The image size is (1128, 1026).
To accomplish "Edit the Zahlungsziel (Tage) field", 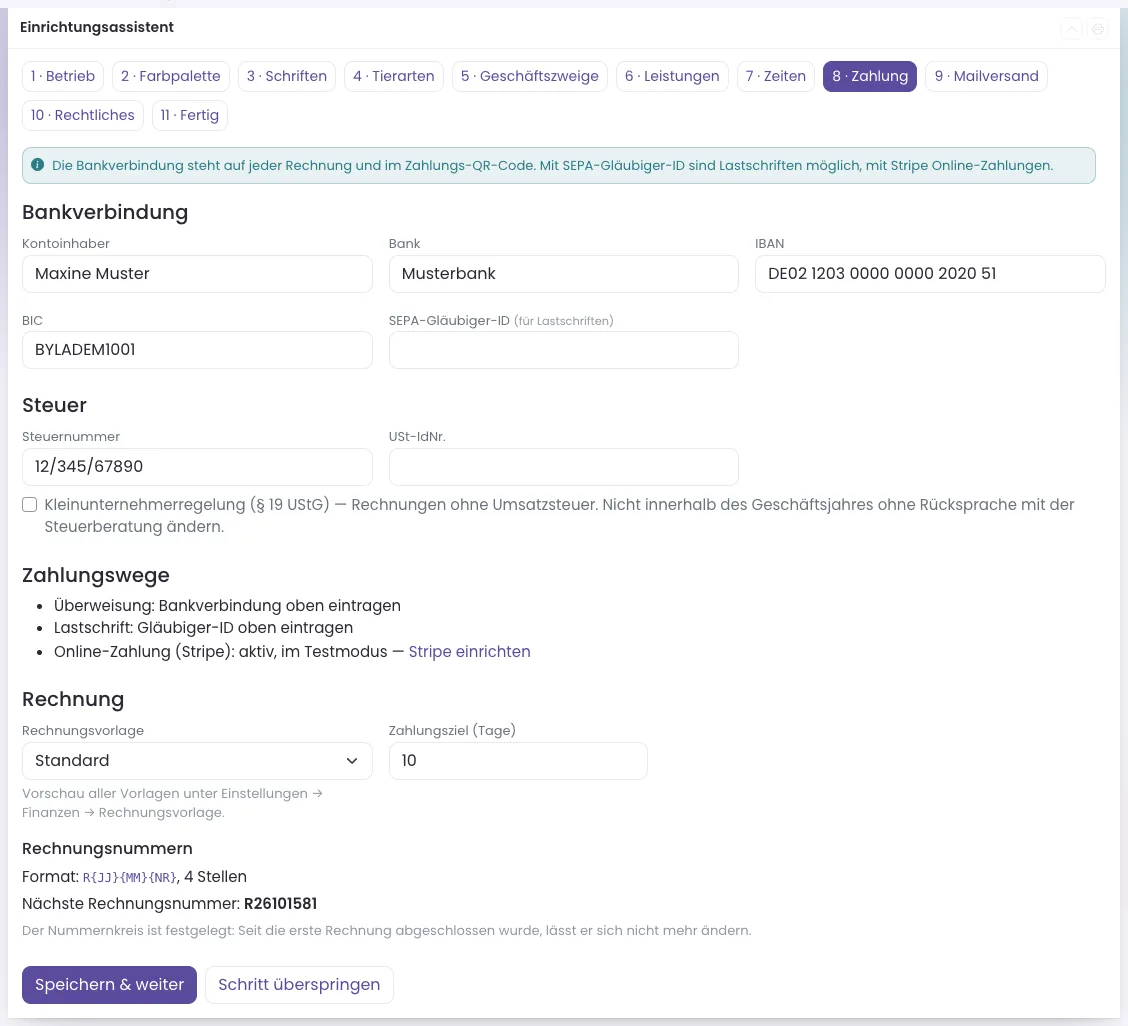I will (518, 761).
